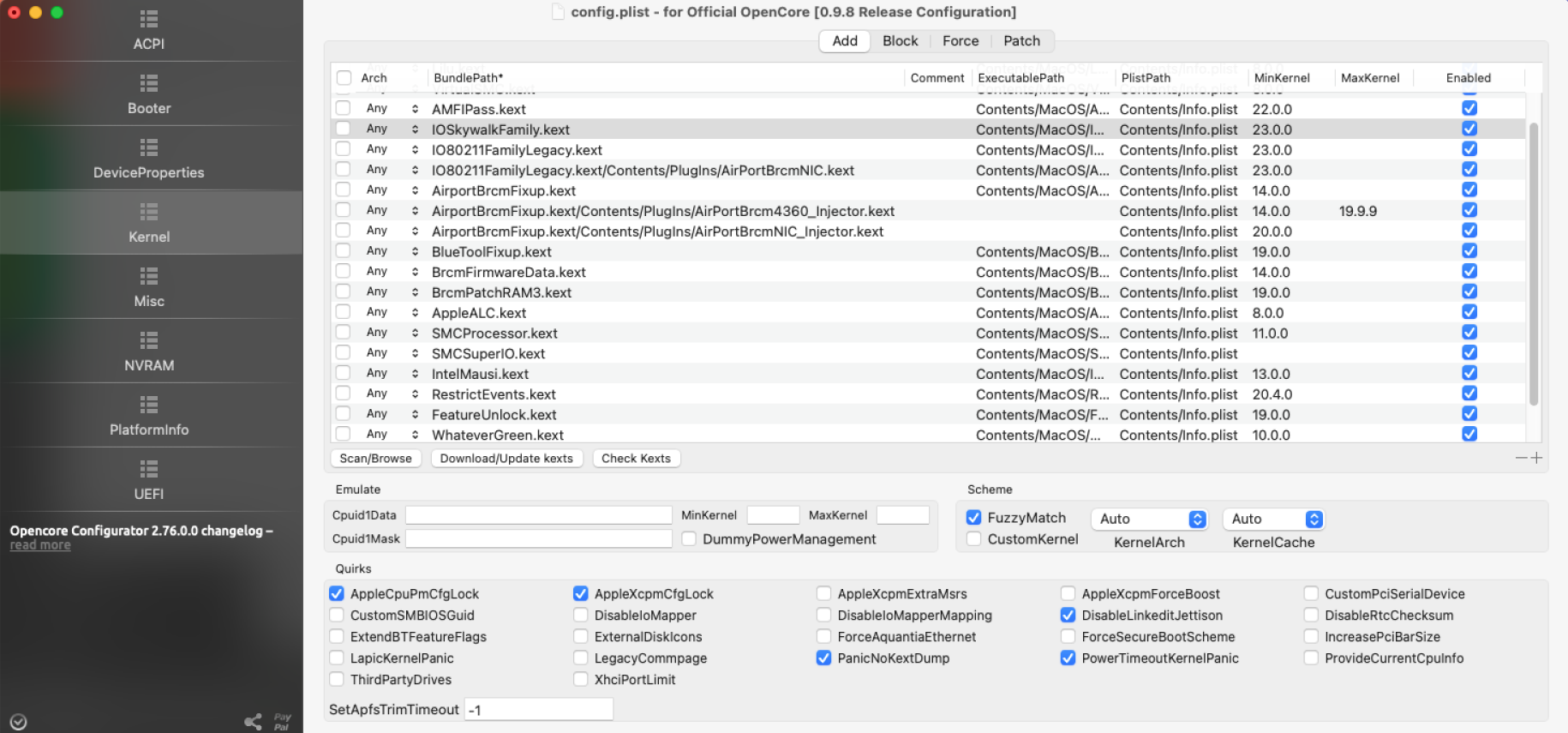Check DummyPowerManagement
Image resolution: width=1568 pixels, height=733 pixels.
[689, 538]
